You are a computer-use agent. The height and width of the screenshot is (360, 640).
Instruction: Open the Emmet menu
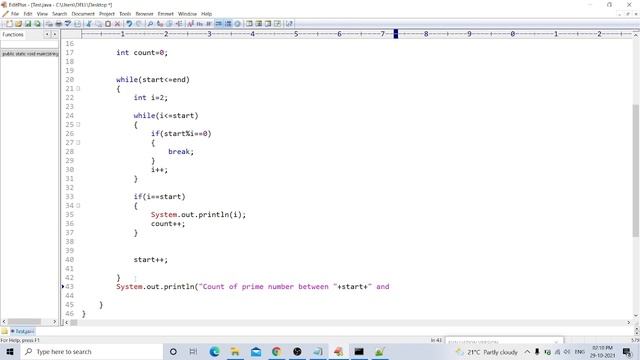tap(165, 14)
